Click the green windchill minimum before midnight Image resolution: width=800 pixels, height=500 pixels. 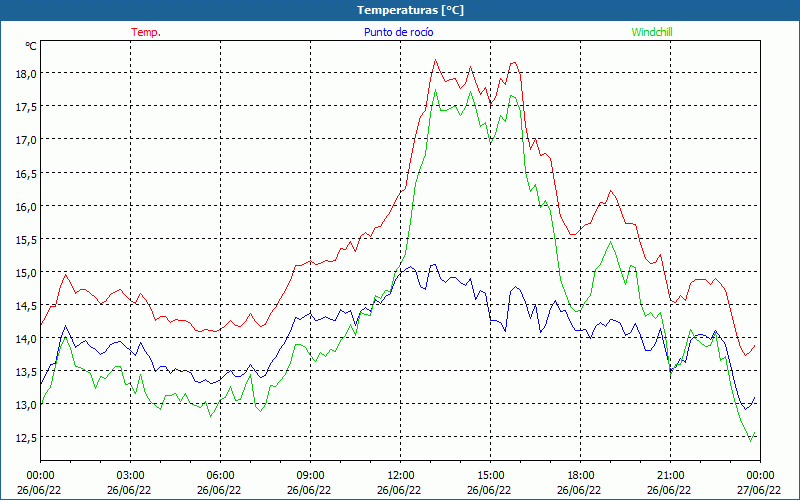pyautogui.click(x=751, y=441)
